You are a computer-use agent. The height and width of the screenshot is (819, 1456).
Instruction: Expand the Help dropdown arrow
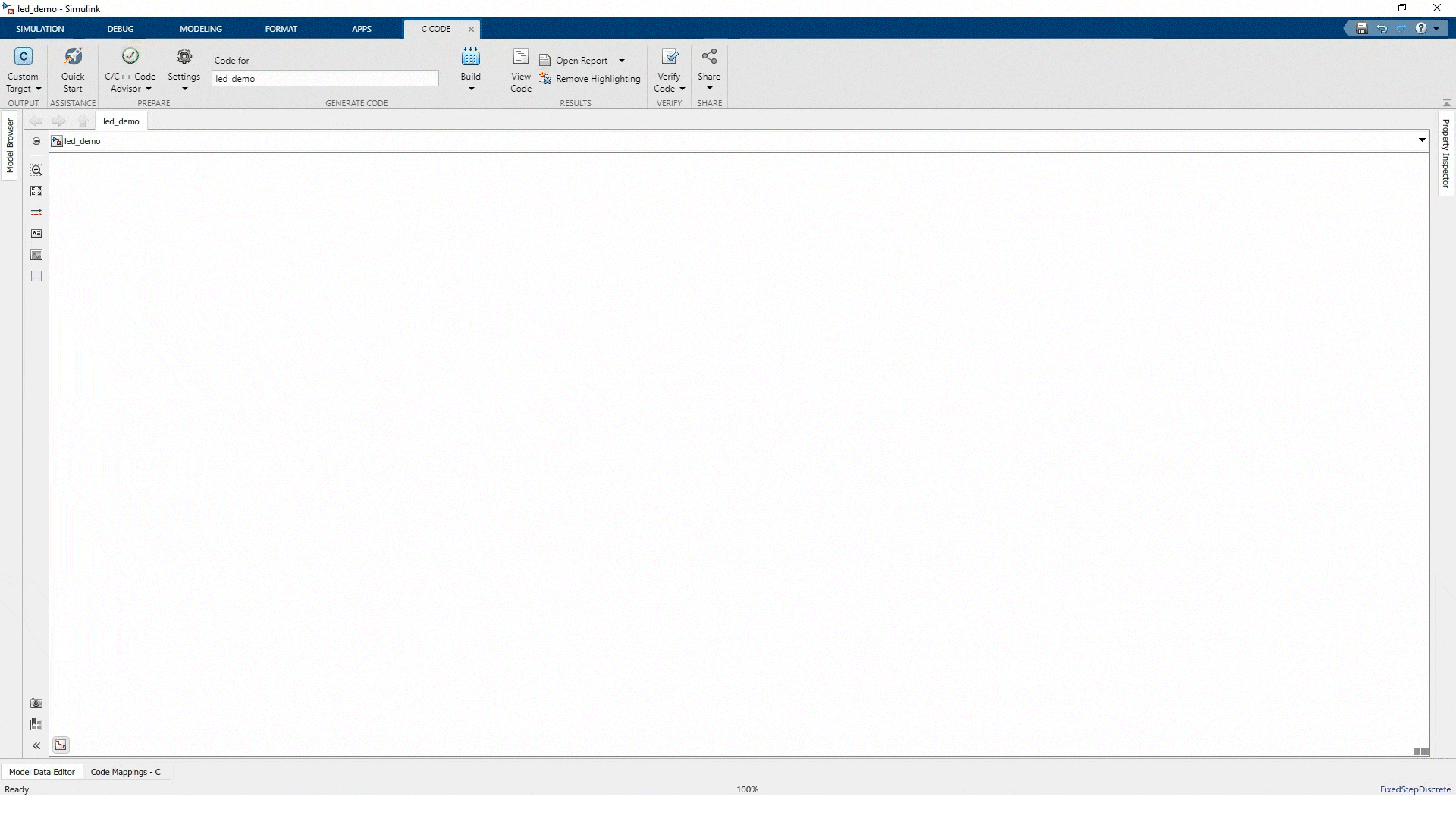(1436, 29)
